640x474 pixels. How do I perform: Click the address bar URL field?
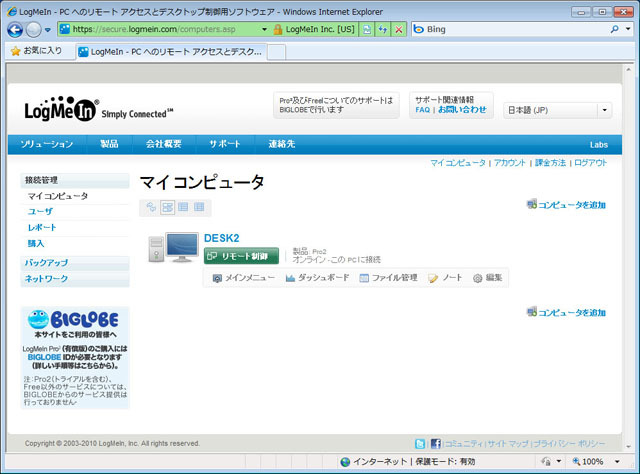(159, 29)
